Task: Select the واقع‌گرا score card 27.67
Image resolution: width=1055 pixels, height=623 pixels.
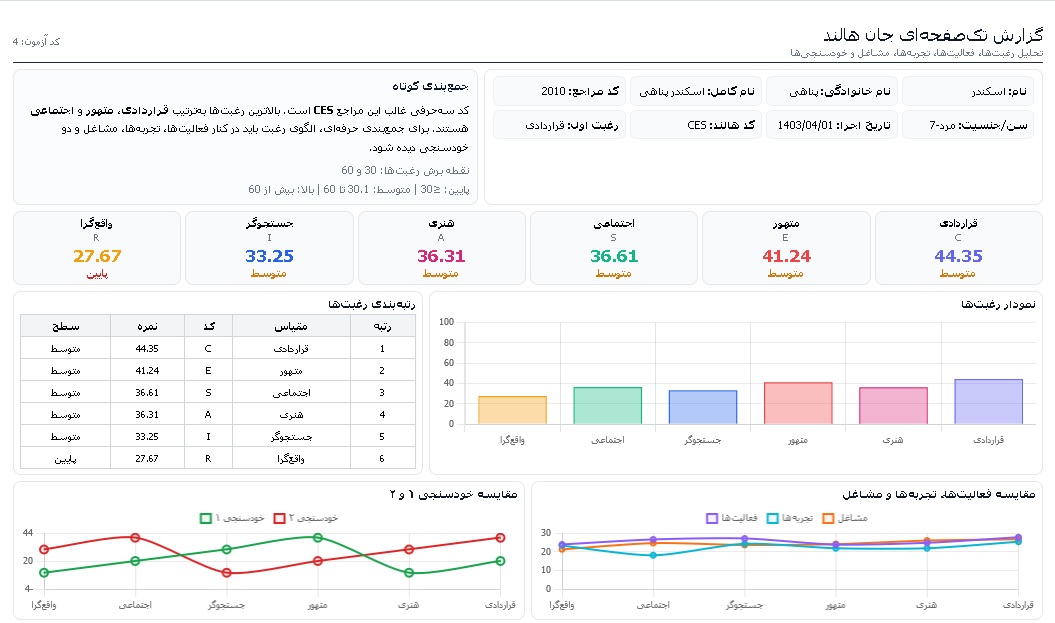Action: tap(97, 248)
